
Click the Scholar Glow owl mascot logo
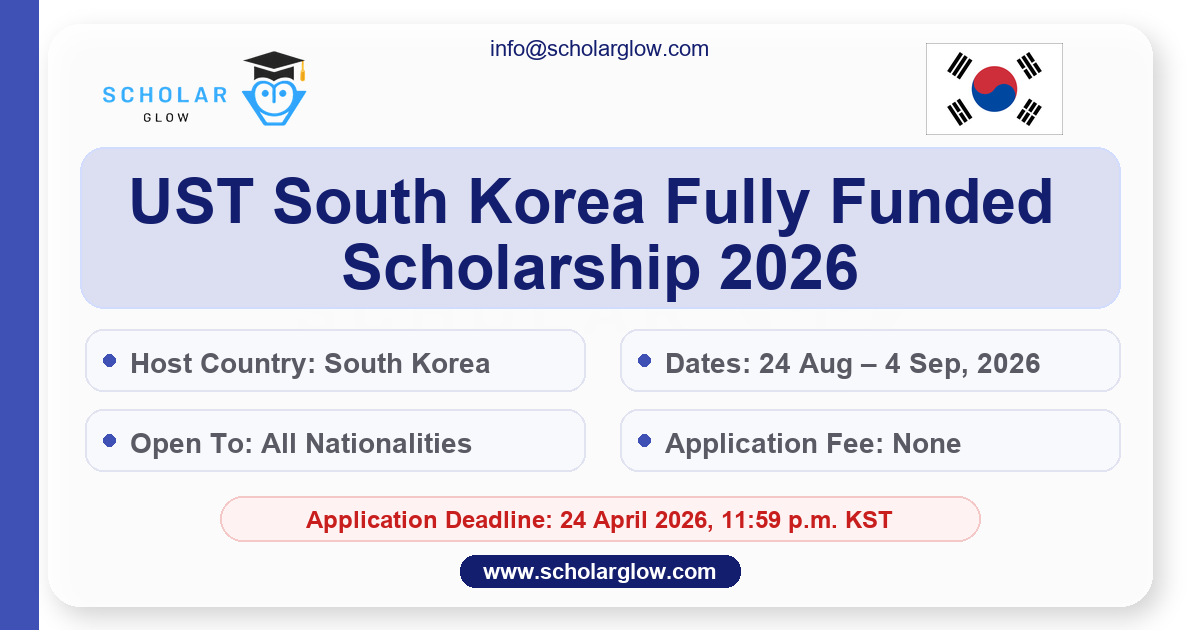coord(274,98)
